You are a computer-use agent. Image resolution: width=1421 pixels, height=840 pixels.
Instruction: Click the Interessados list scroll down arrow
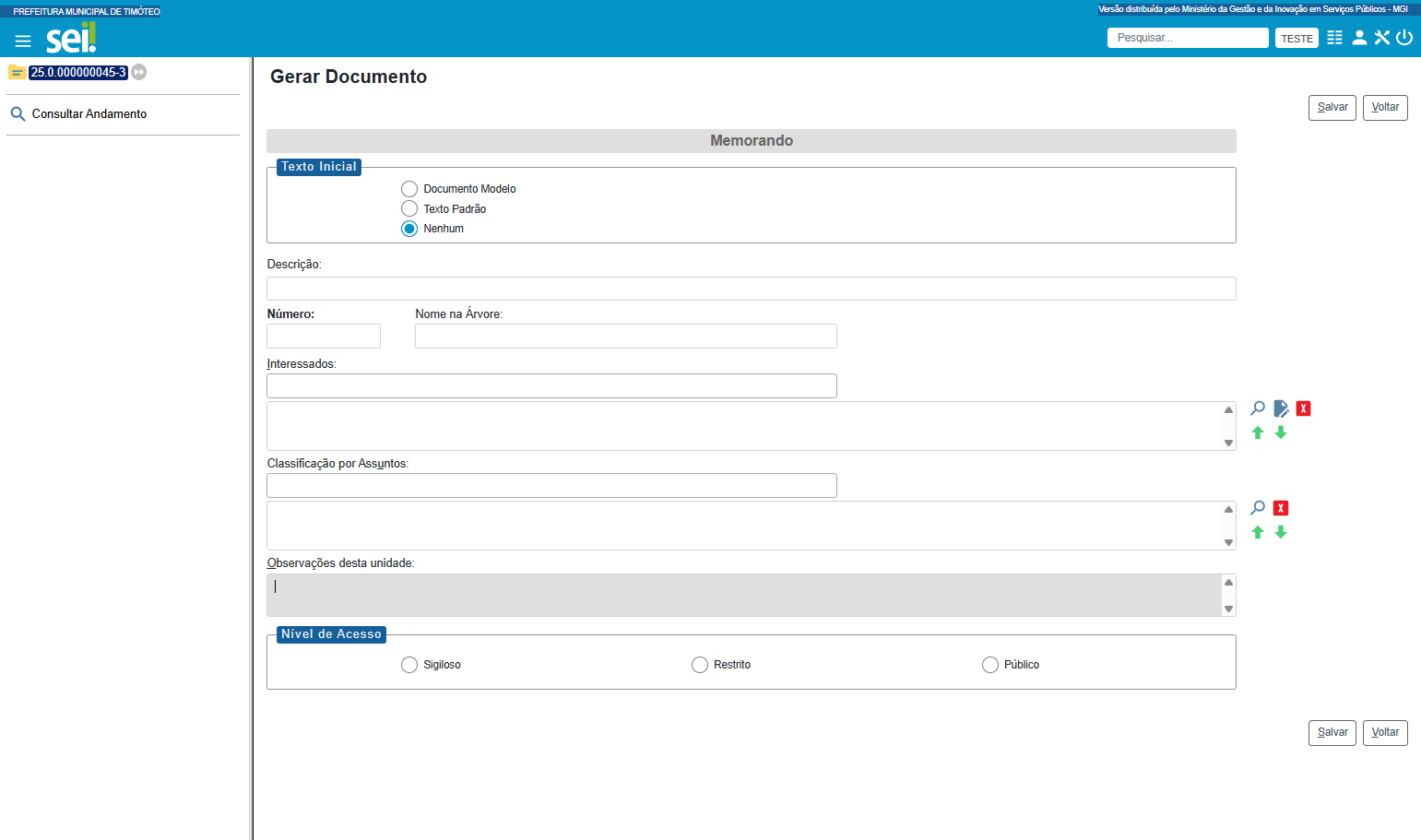pos(1228,443)
